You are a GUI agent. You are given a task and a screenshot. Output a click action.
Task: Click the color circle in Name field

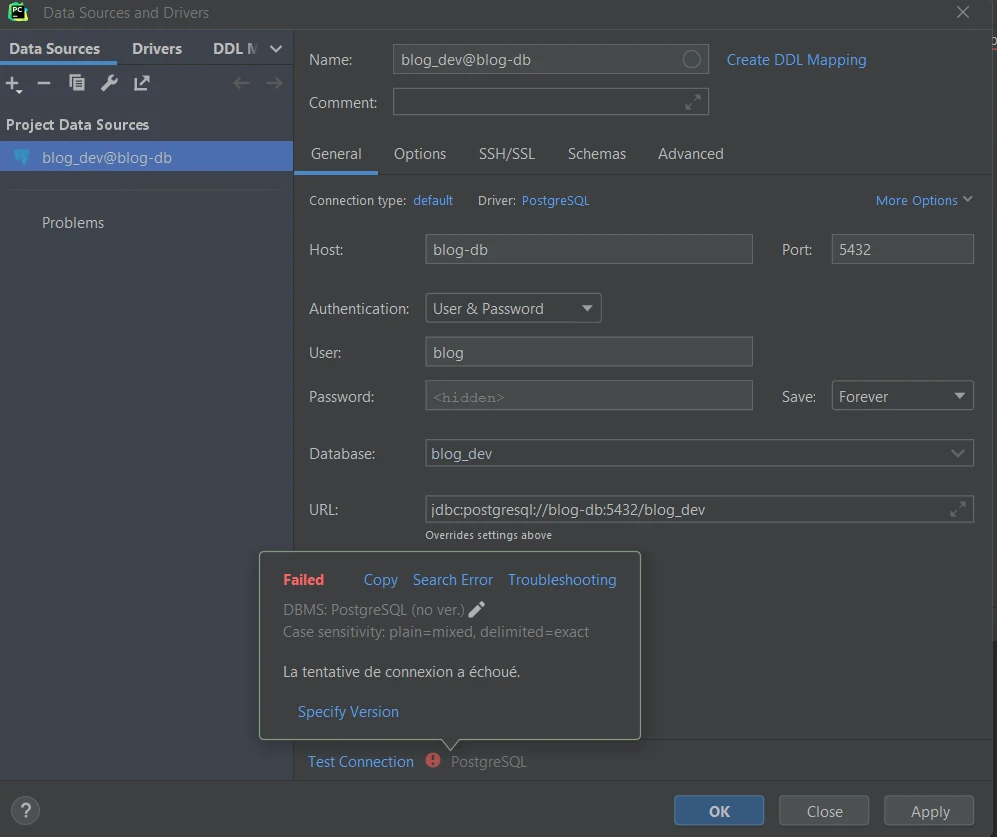(691, 59)
